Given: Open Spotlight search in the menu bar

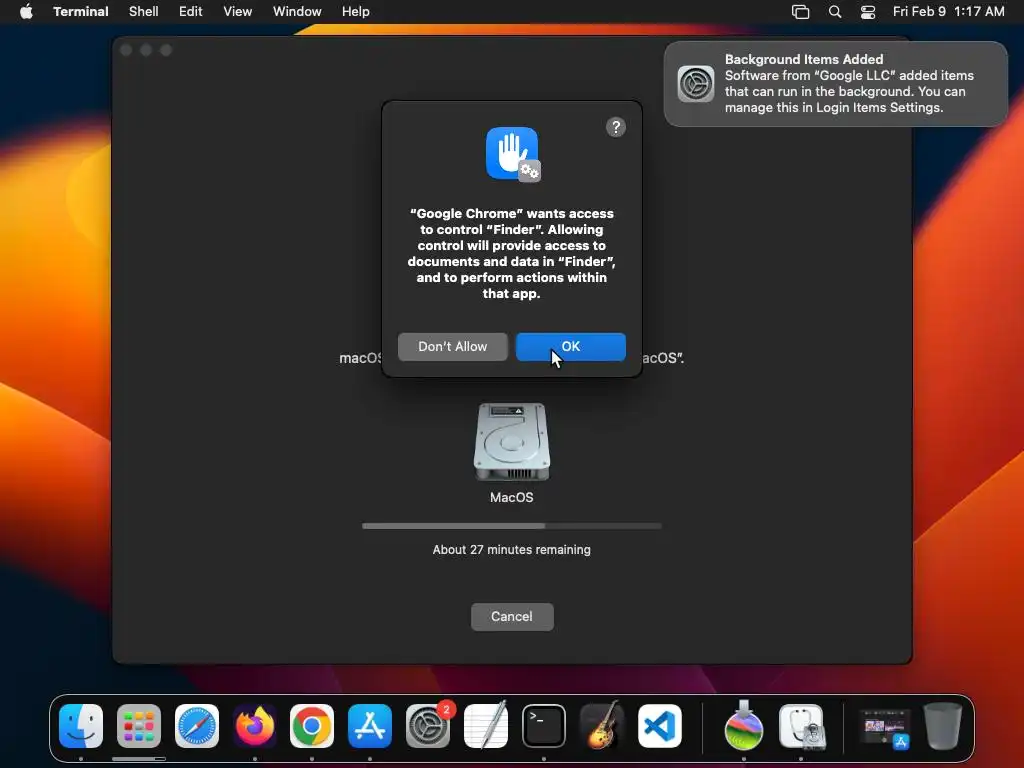Looking at the screenshot, I should point(835,12).
